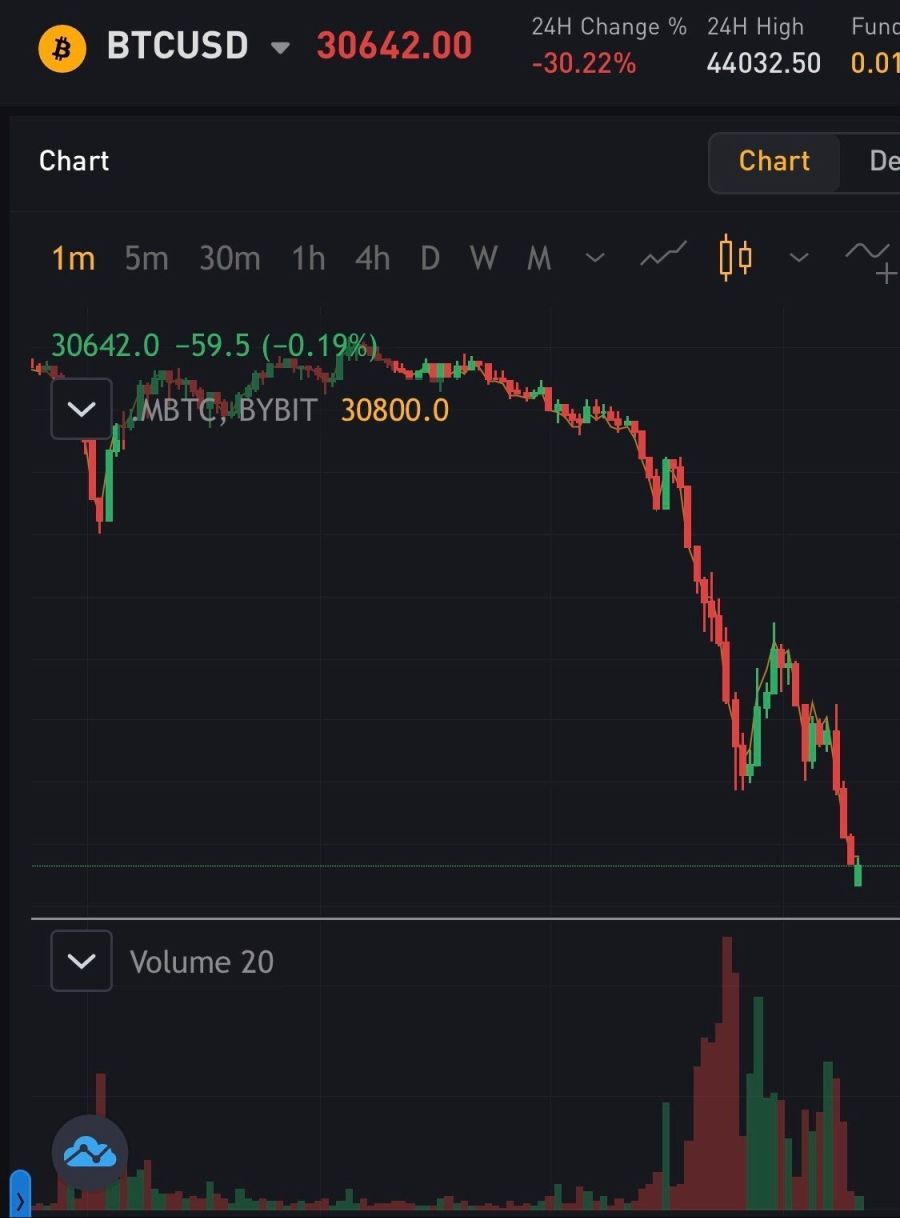
Task: Select the line chart type icon
Action: point(663,257)
